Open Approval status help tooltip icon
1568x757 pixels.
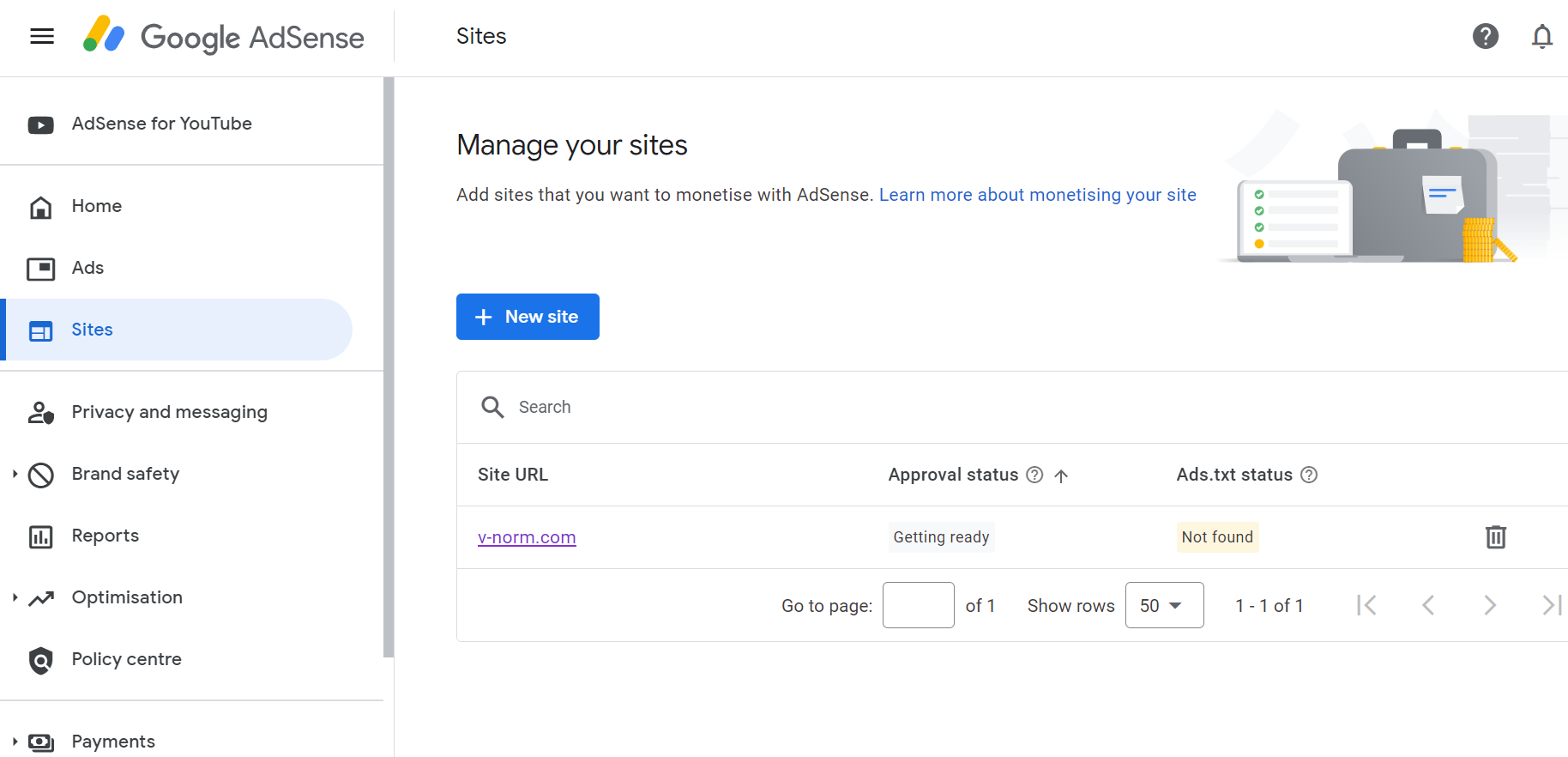point(1034,475)
